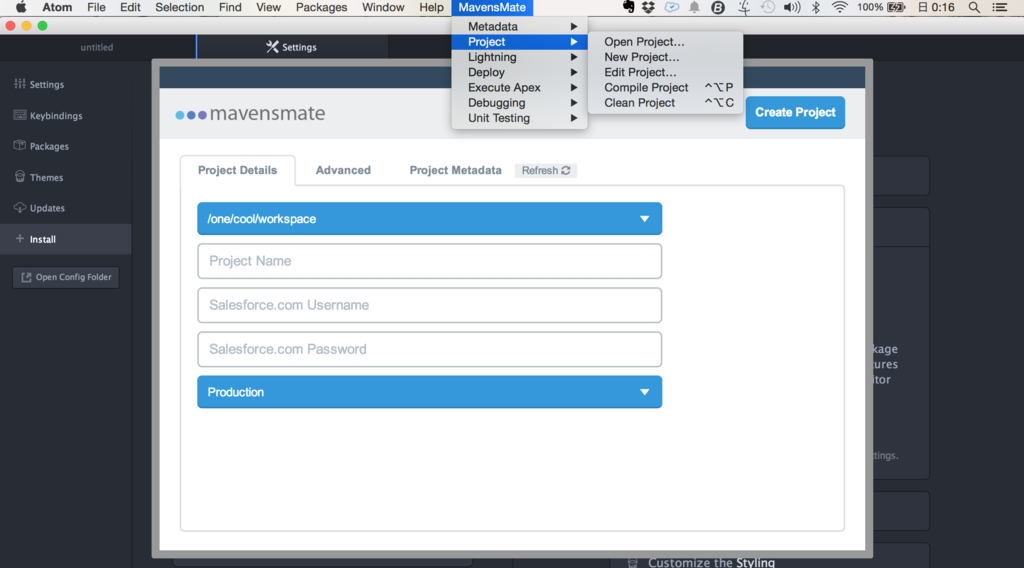Open the Help menu
This screenshot has height=568, width=1024.
[x=431, y=7]
